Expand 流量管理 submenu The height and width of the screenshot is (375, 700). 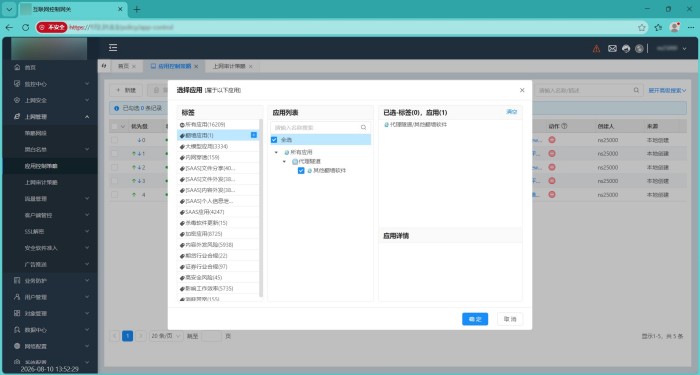click(x=49, y=199)
